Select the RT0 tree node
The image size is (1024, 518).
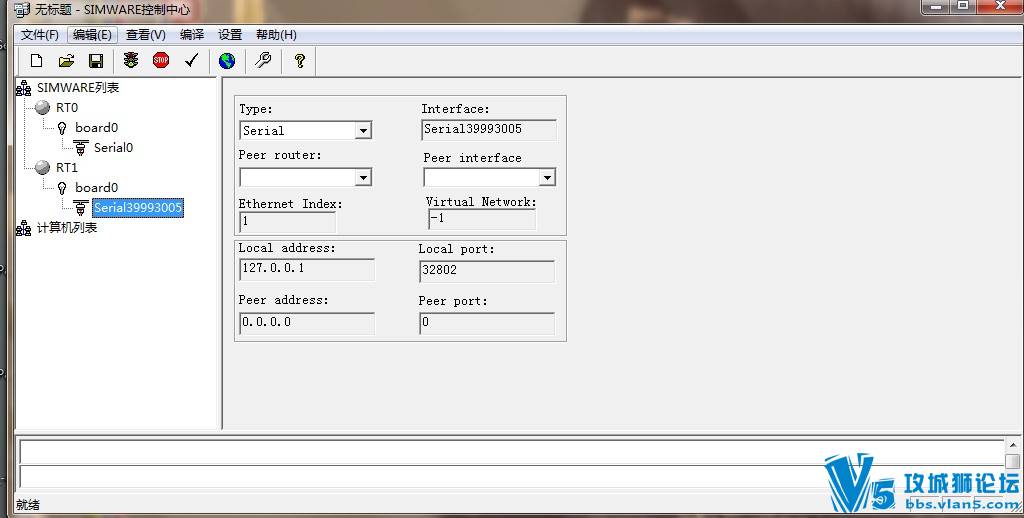pyautogui.click(x=67, y=107)
